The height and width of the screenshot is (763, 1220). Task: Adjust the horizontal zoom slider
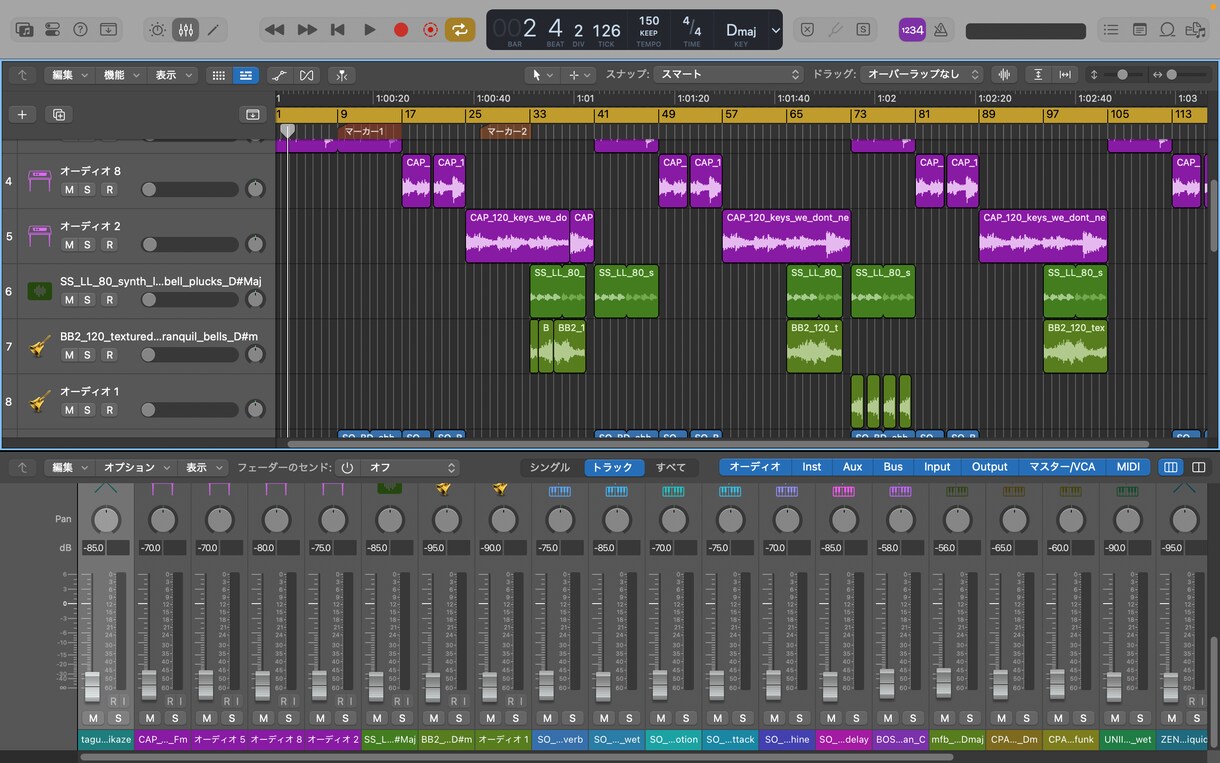click(1185, 75)
